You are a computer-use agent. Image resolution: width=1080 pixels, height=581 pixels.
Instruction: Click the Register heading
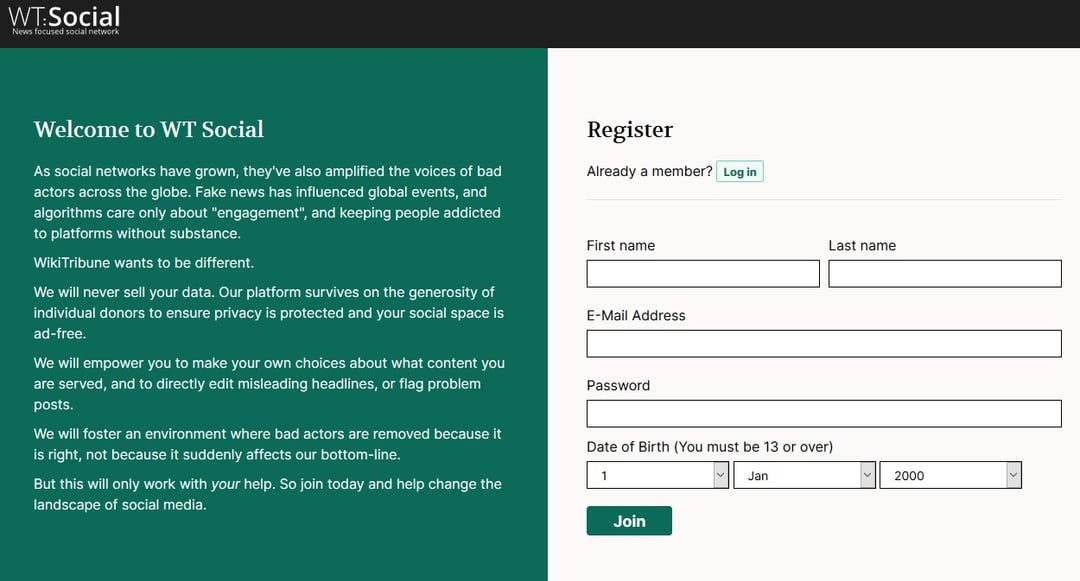pyautogui.click(x=630, y=130)
